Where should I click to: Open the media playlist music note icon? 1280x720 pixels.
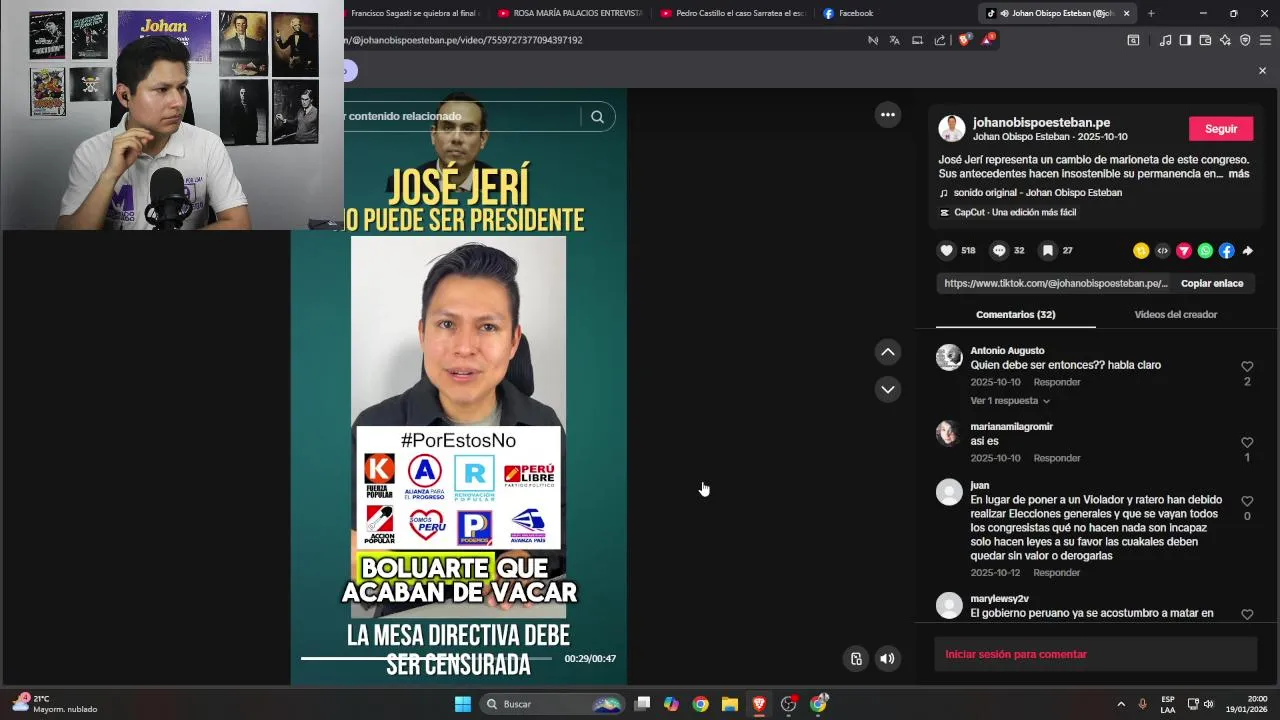tap(1165, 40)
